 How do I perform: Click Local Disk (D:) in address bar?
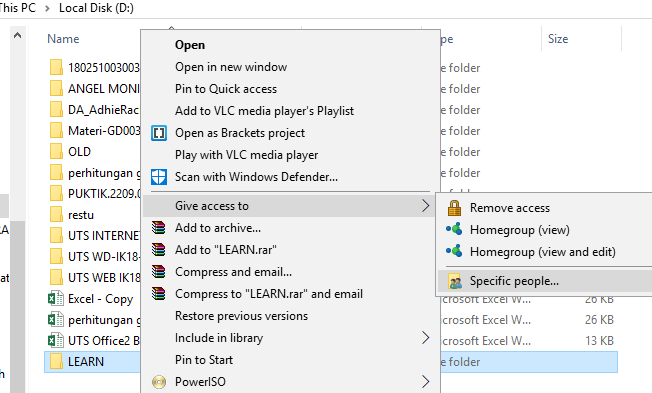point(96,8)
